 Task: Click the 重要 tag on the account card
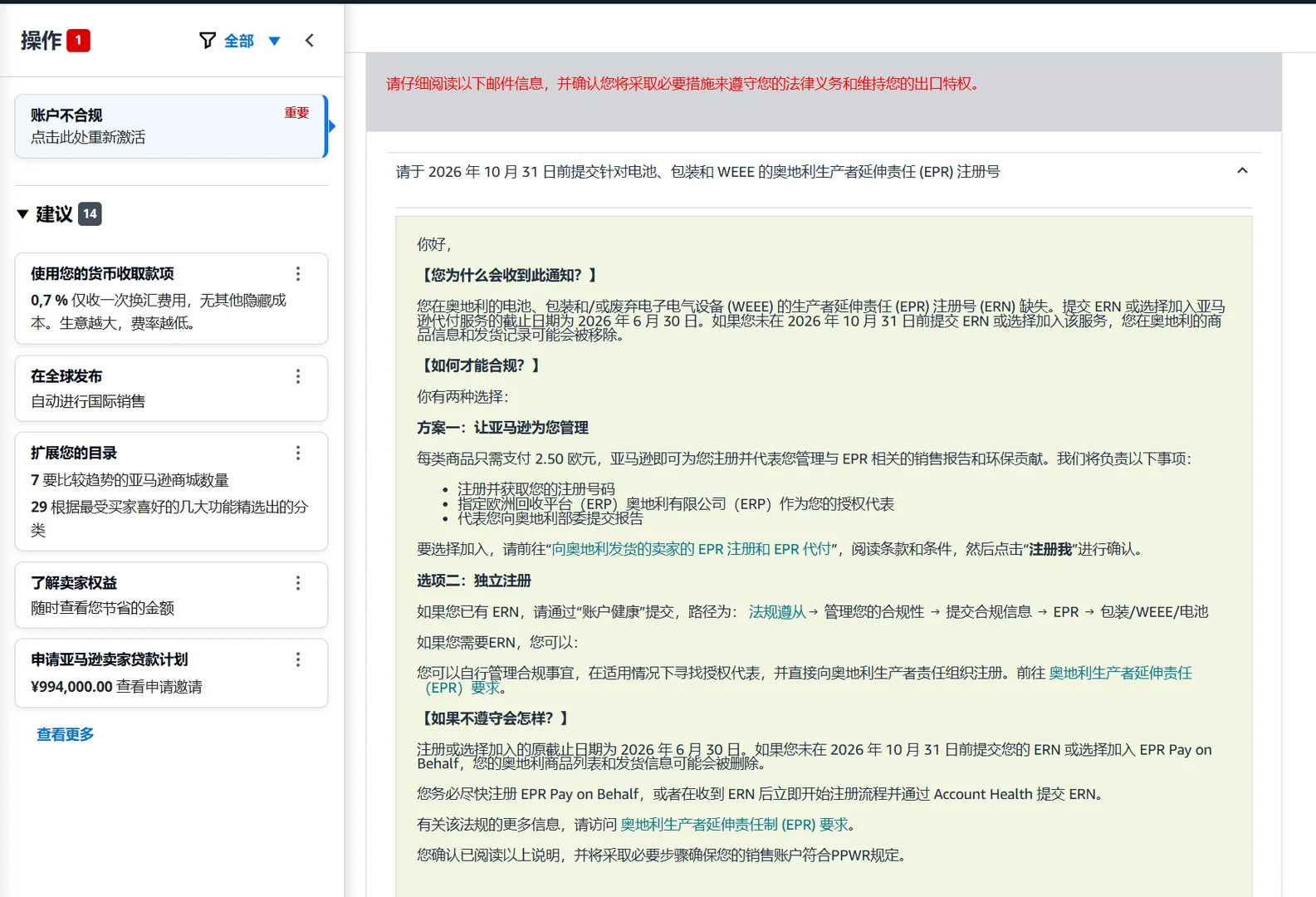pyautogui.click(x=296, y=113)
